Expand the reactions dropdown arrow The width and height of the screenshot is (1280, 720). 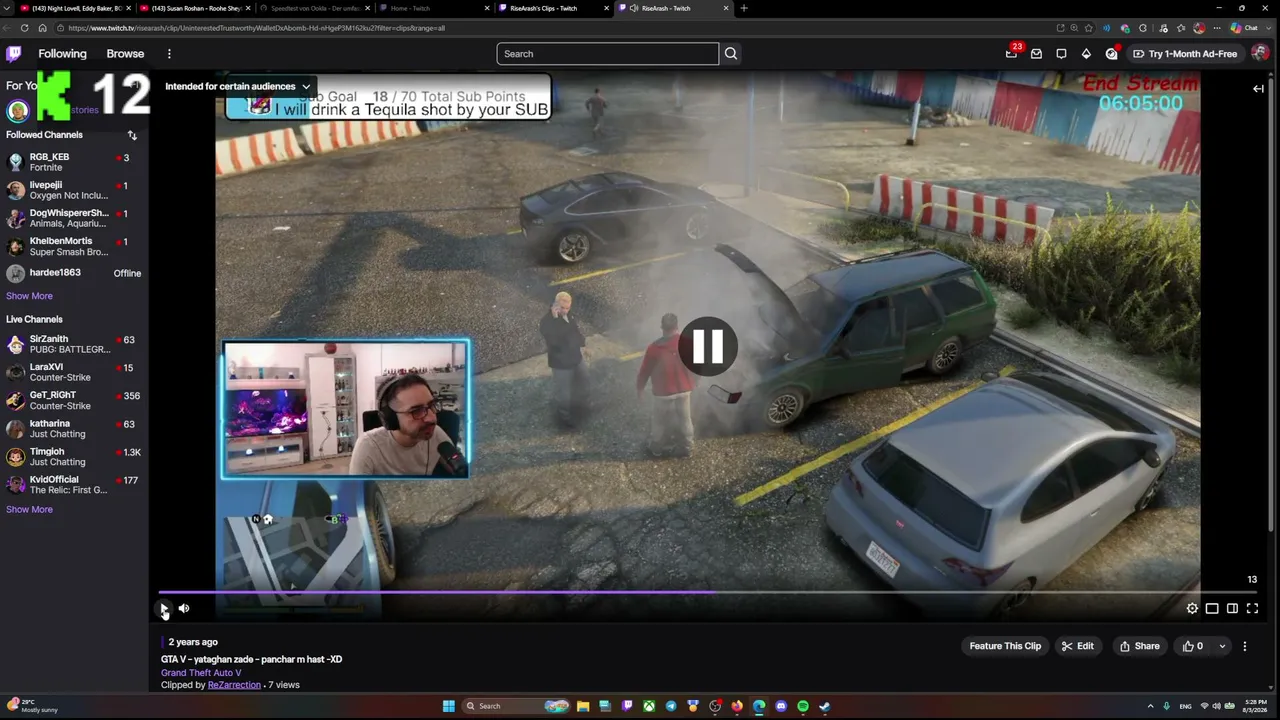1222,646
